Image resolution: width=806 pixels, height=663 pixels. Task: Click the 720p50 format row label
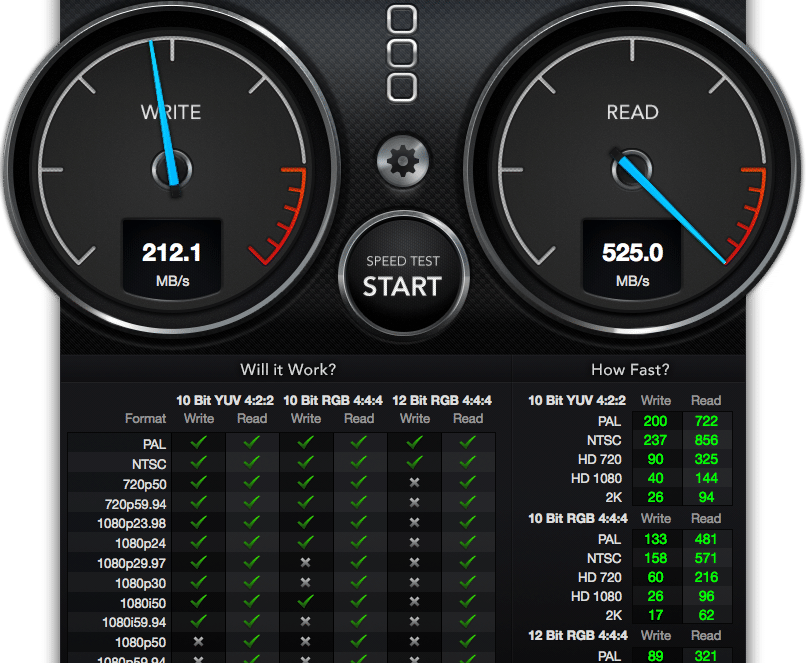(144, 485)
